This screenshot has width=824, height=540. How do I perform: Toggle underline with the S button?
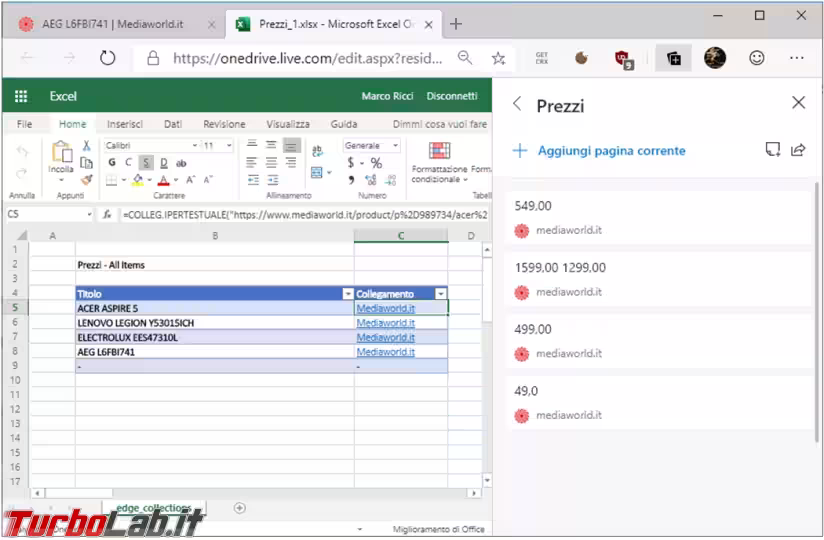pyautogui.click(x=147, y=163)
